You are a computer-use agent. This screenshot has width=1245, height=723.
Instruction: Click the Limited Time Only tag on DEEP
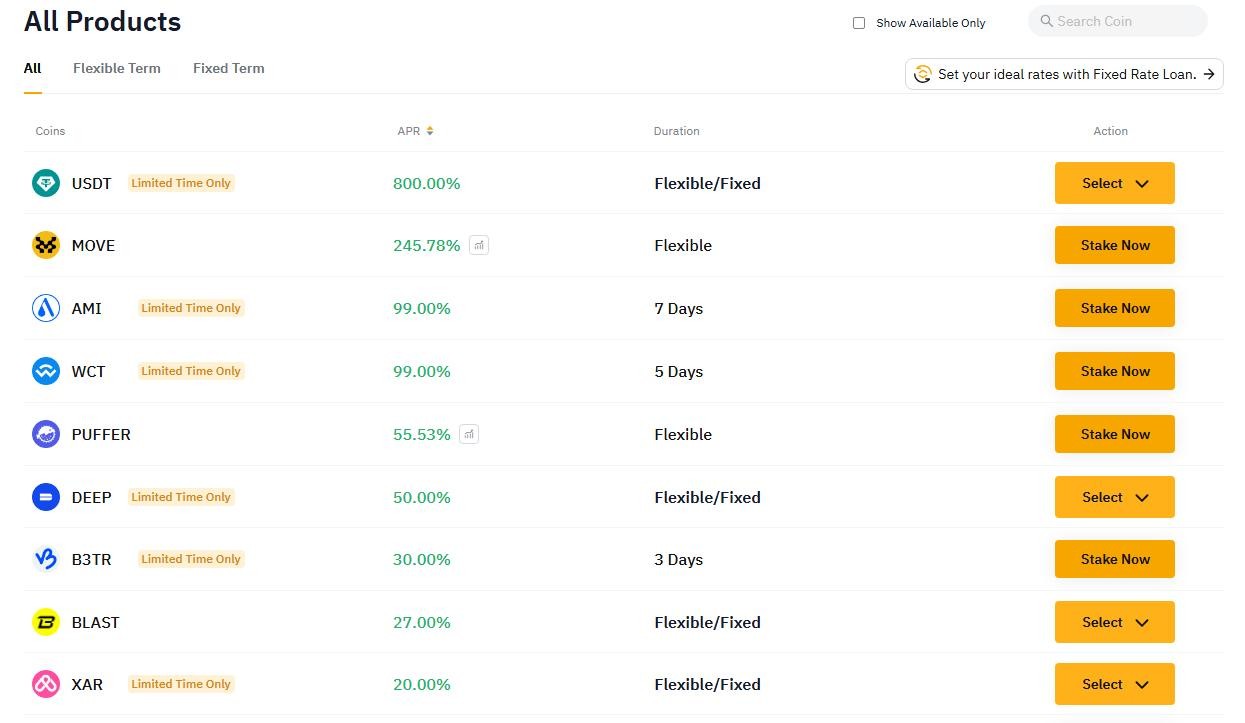coord(181,497)
